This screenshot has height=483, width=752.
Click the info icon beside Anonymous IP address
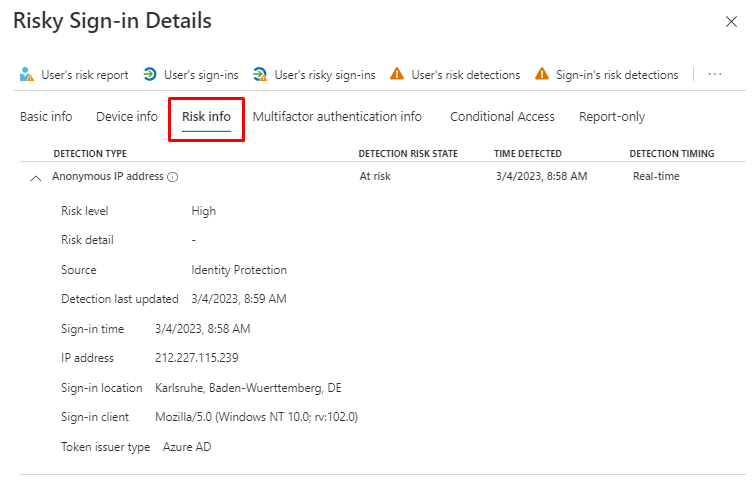coord(173,177)
